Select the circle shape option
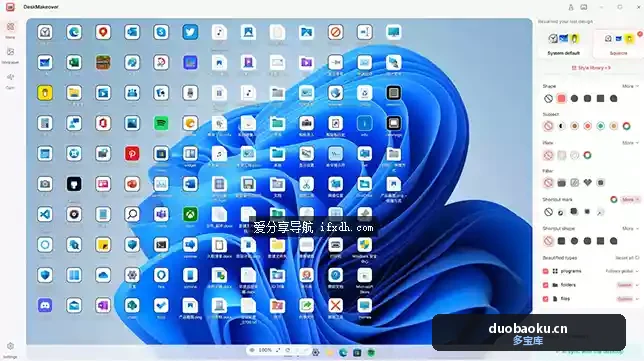This screenshot has height=361, width=644. [575, 99]
